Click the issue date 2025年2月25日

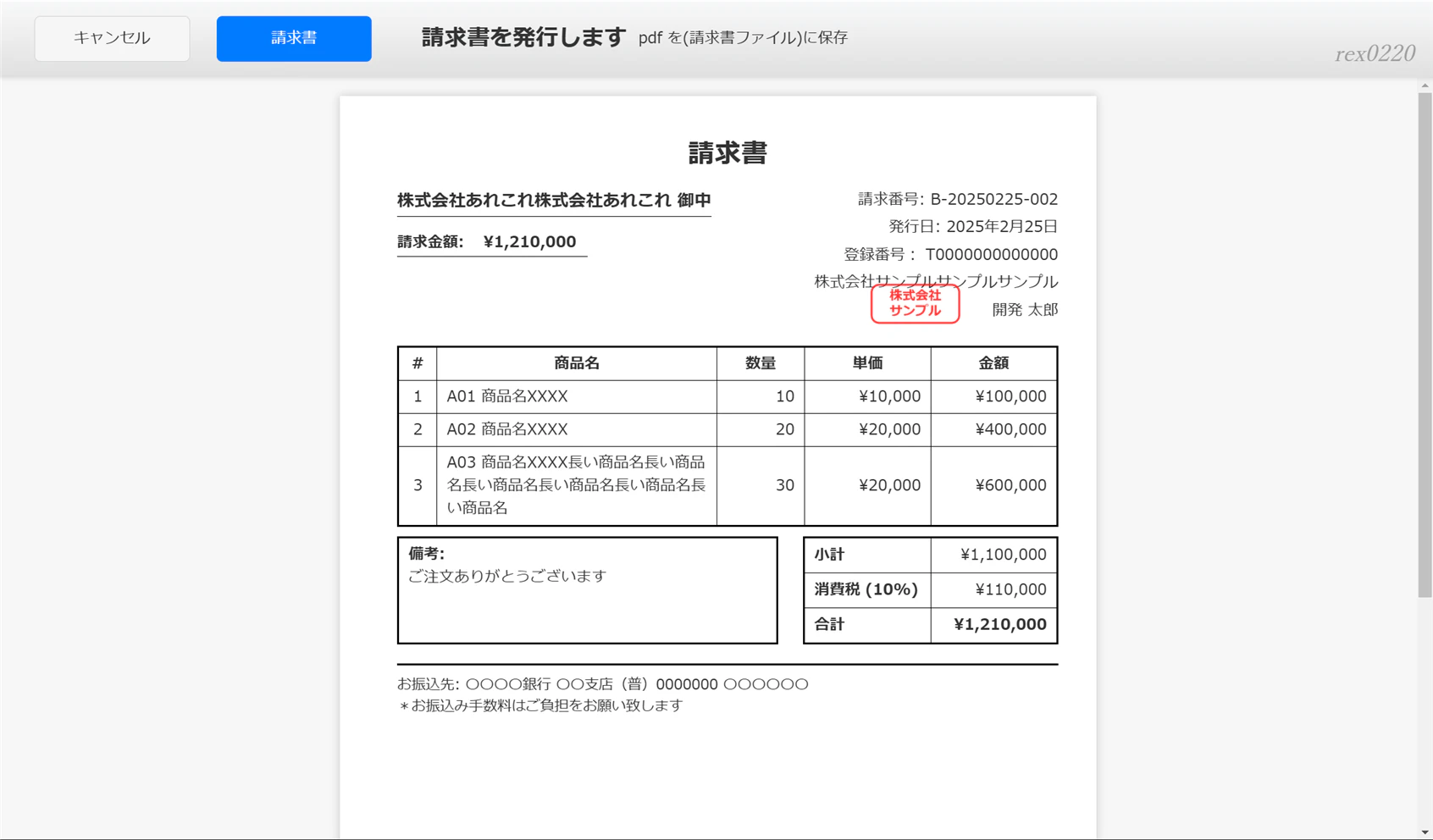(x=1002, y=226)
